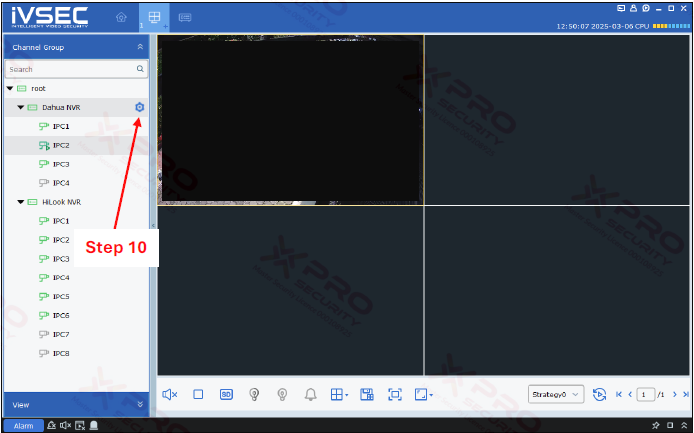This screenshot has height=433, width=694.
Task: Jump to the last page
Action: (686, 394)
